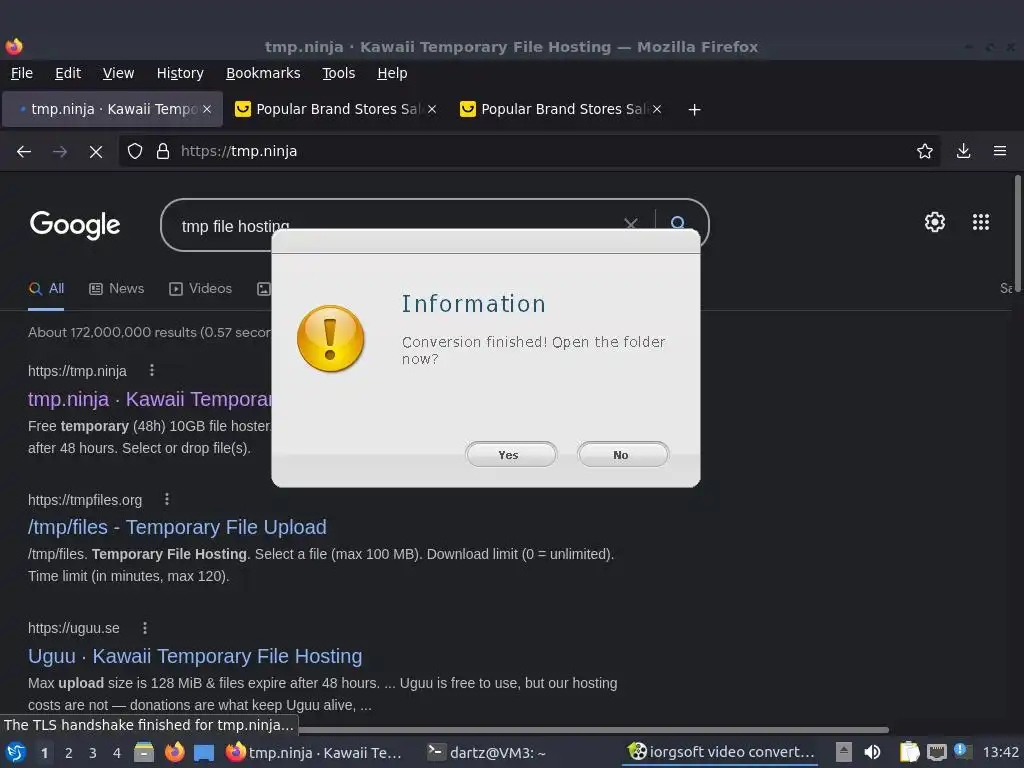Open the Tools menu
1024x768 pixels.
click(x=338, y=73)
